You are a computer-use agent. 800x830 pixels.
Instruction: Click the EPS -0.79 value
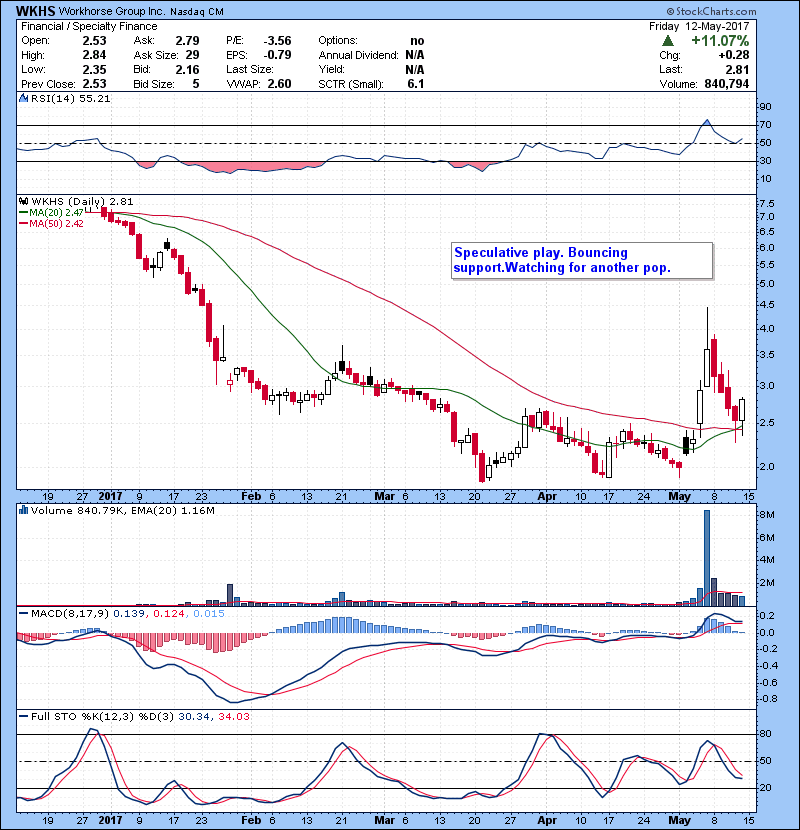pos(277,55)
